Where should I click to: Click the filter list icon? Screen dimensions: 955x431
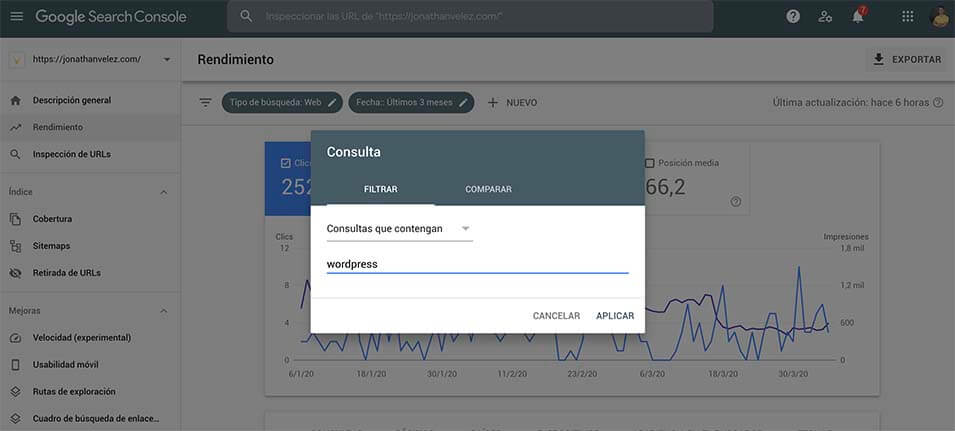[206, 103]
